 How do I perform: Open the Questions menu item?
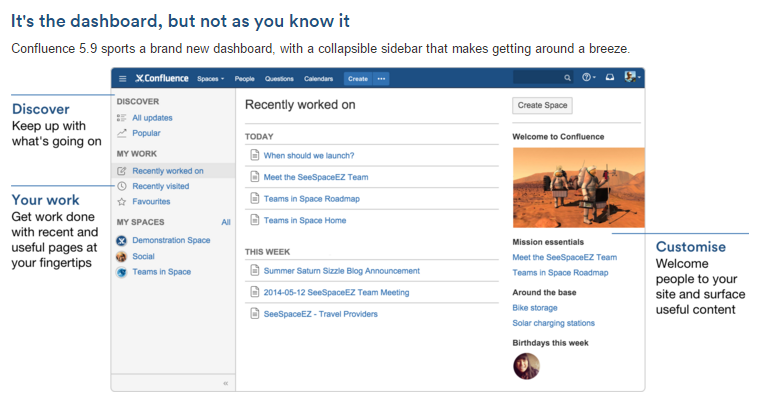point(279,79)
